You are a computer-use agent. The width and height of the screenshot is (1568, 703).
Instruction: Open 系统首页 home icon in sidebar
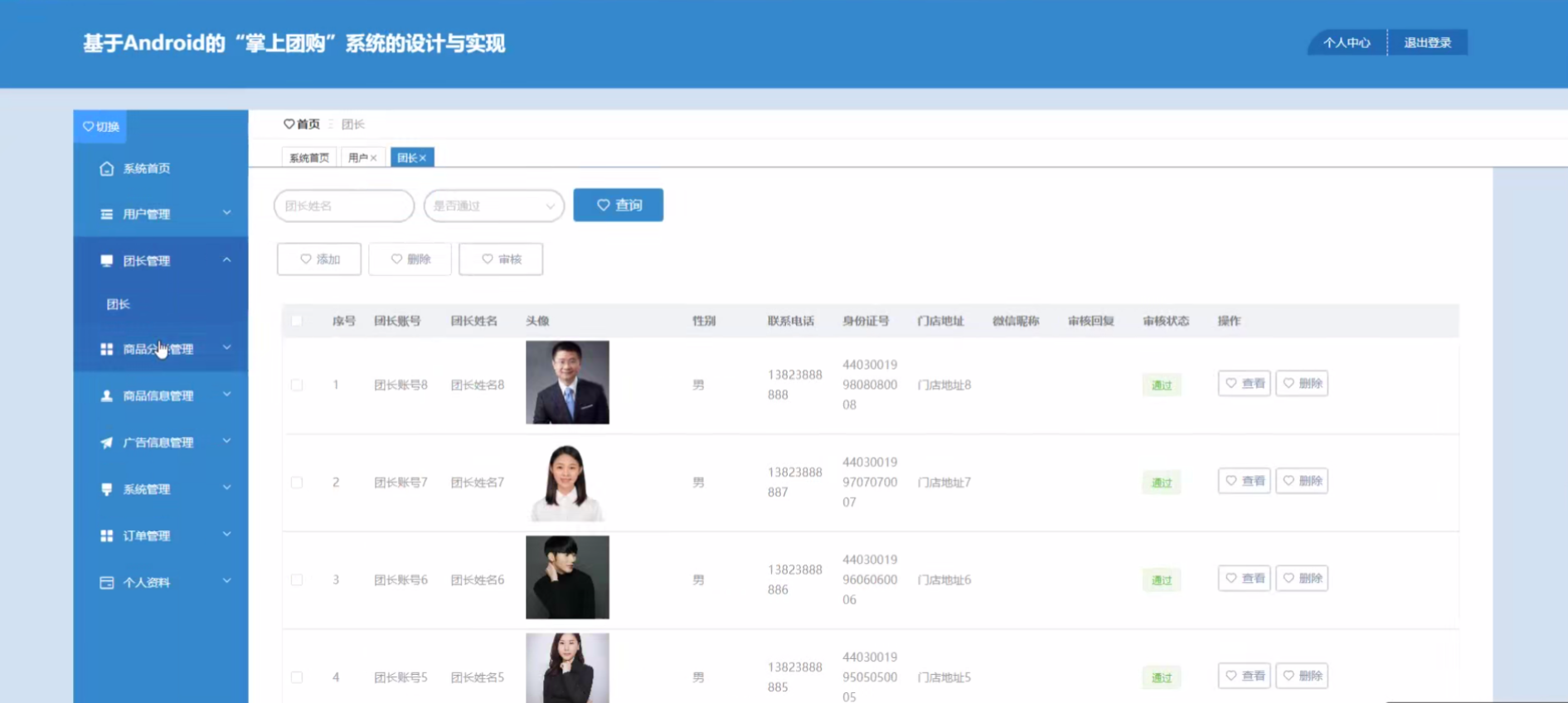coord(106,168)
